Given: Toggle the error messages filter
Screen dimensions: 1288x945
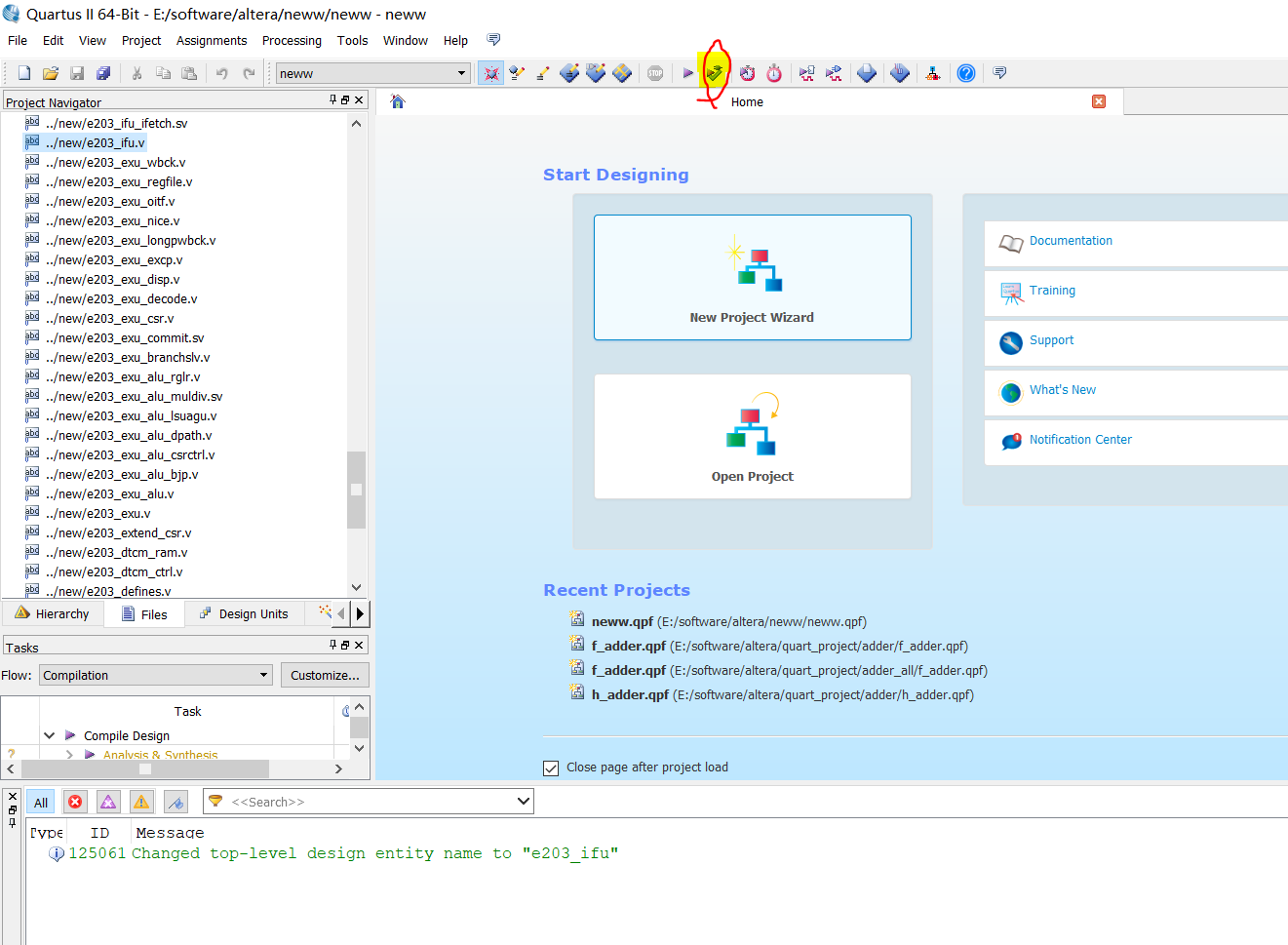Looking at the screenshot, I should tap(75, 802).
